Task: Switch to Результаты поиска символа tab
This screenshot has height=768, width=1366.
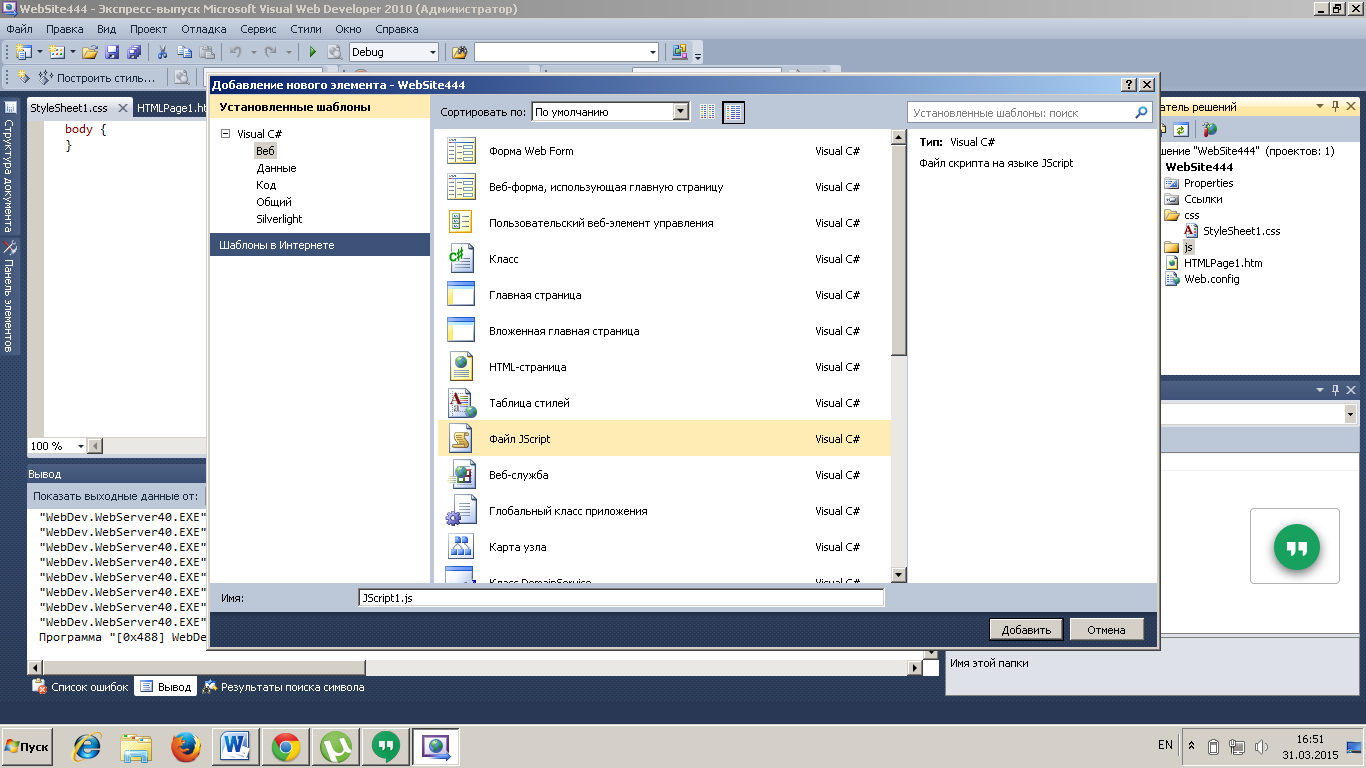Action: click(283, 687)
